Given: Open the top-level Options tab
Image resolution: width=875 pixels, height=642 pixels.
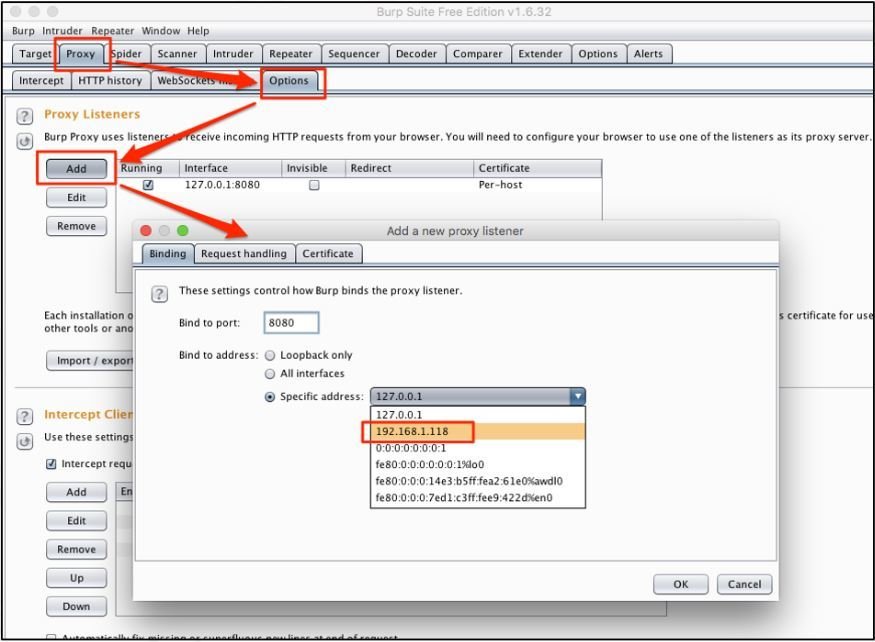Looking at the screenshot, I should pyautogui.click(x=598, y=54).
